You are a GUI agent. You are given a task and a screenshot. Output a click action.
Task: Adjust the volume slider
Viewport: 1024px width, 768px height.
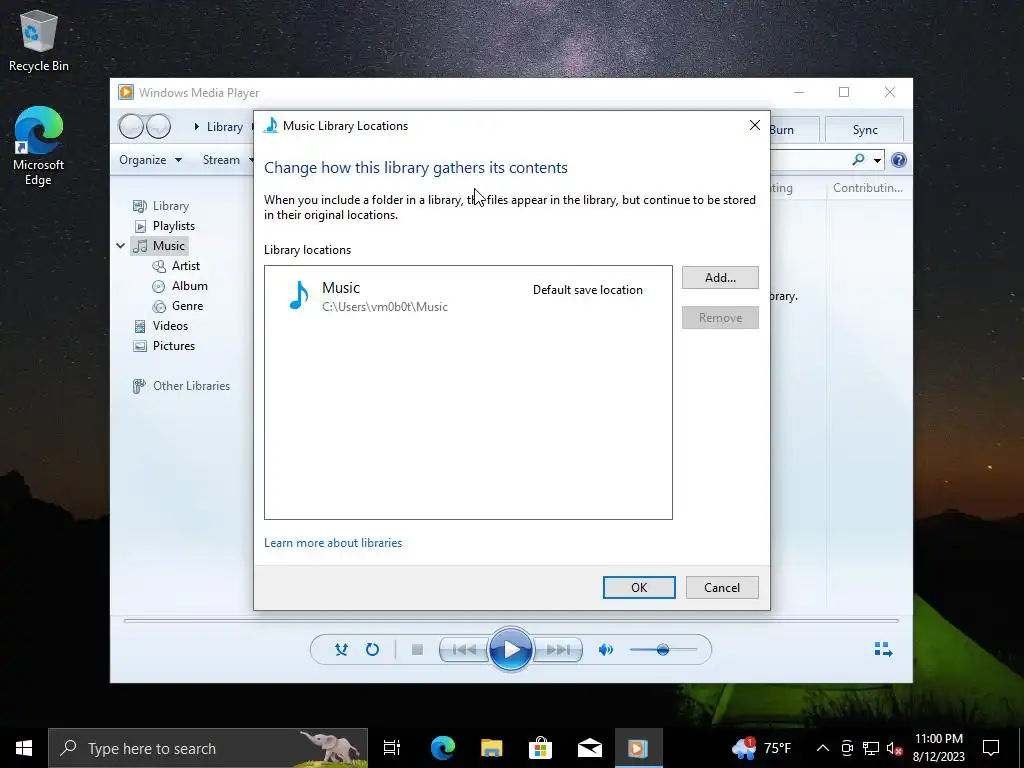(x=663, y=650)
